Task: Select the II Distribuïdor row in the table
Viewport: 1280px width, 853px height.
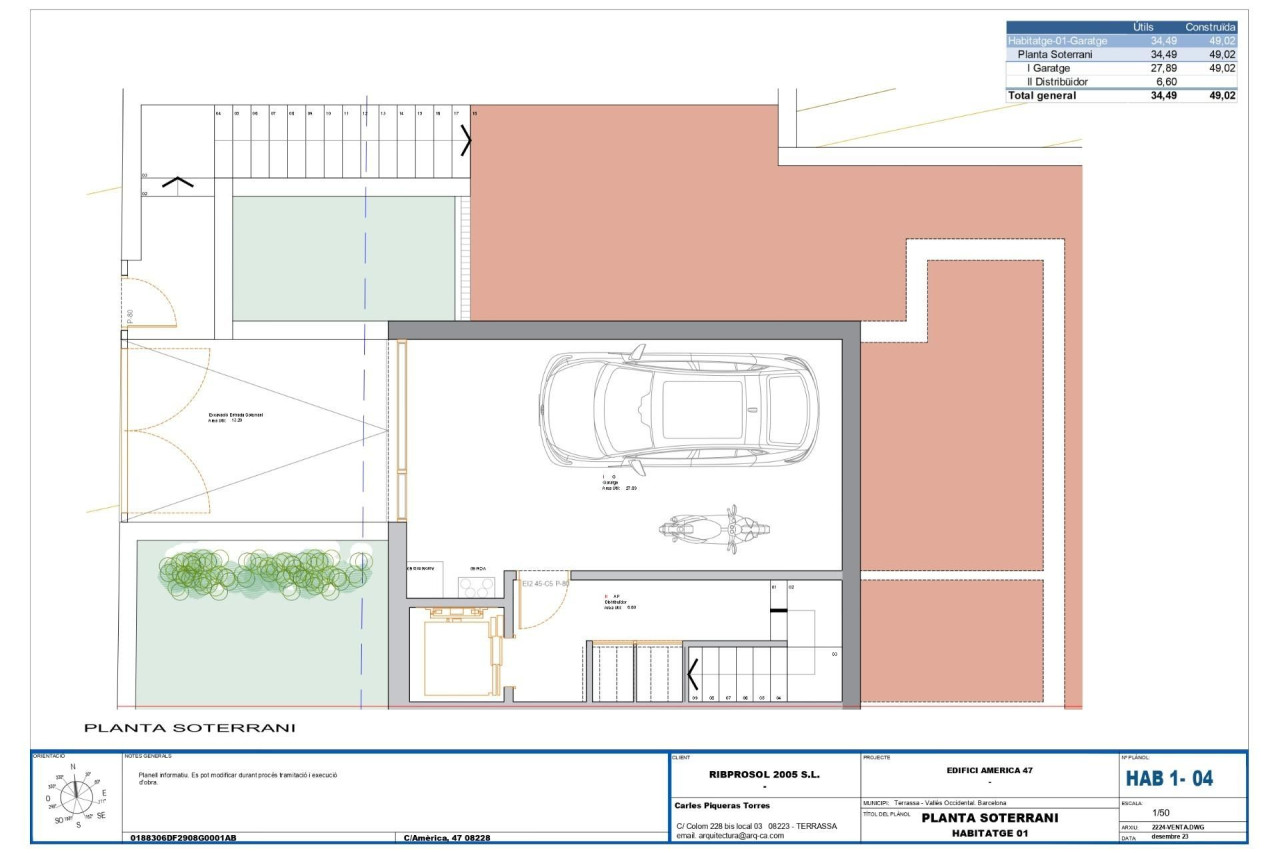Action: pyautogui.click(x=1121, y=82)
